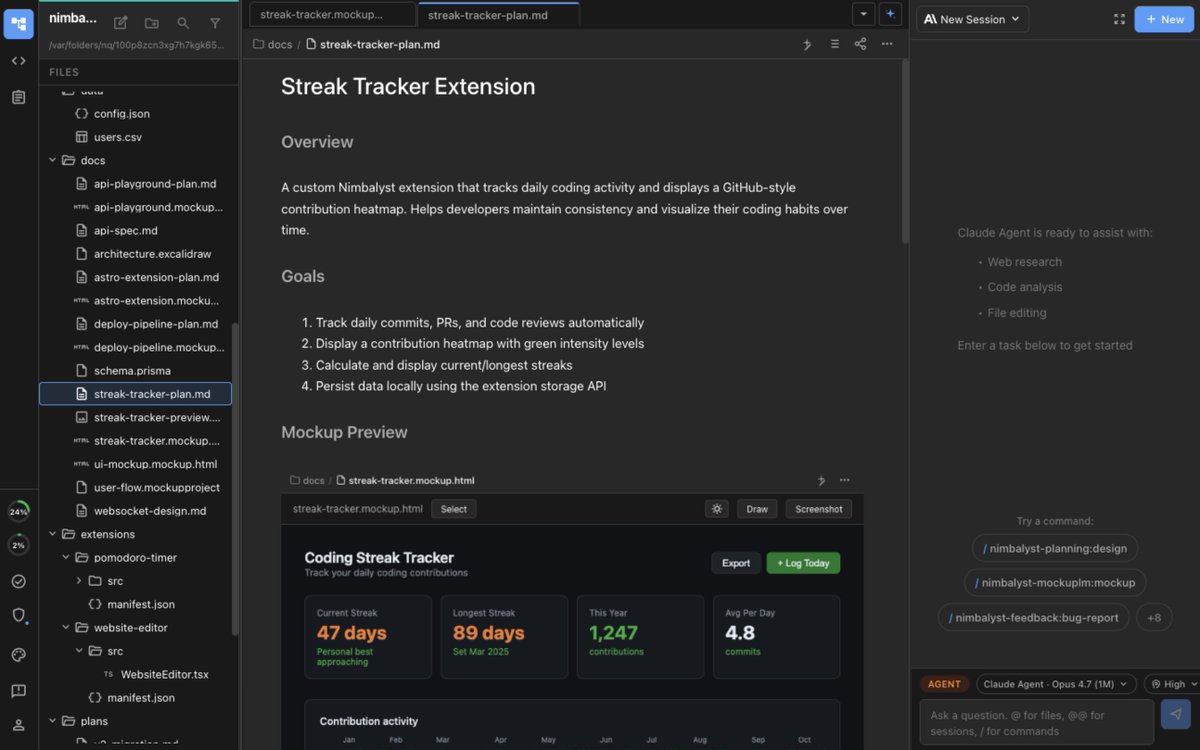
Task: Click the Export button in mockup
Action: [736, 563]
